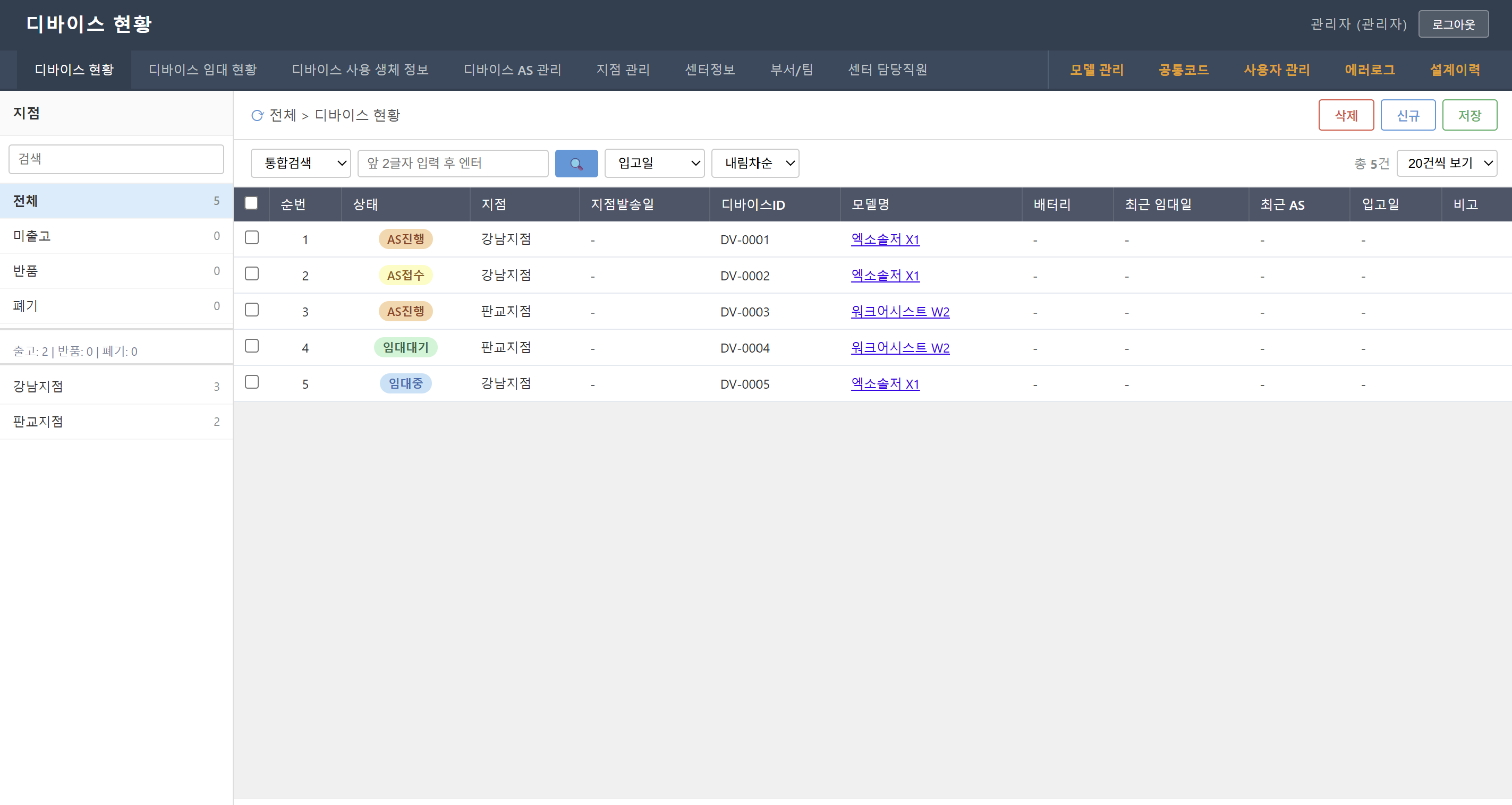Open 엑소솔저 X1 link for DV-0005

[885, 384]
